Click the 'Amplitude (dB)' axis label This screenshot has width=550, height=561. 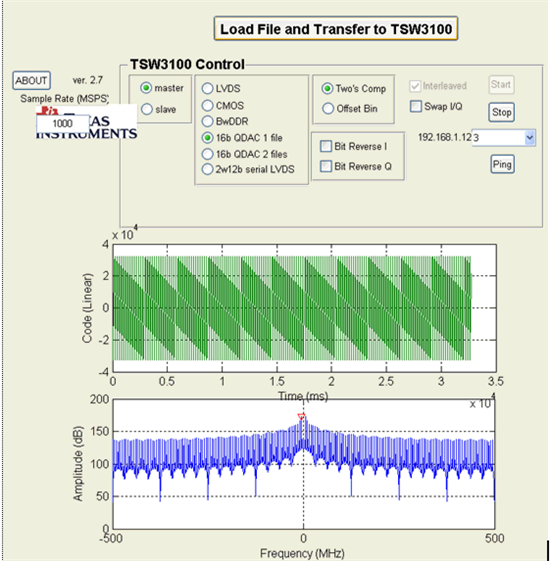78,463
